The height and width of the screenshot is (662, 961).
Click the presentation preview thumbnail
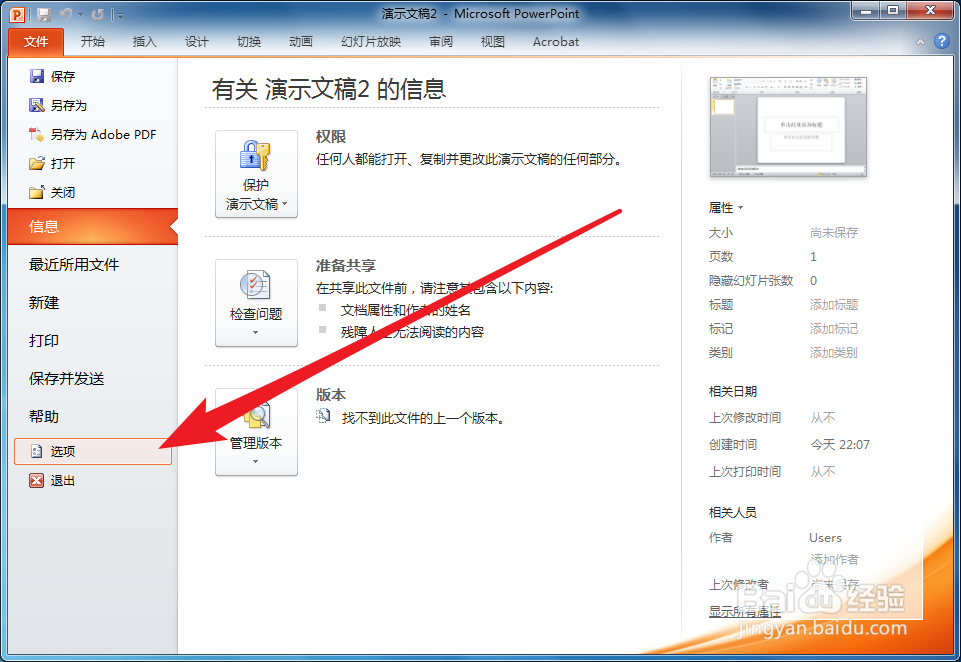click(x=788, y=127)
